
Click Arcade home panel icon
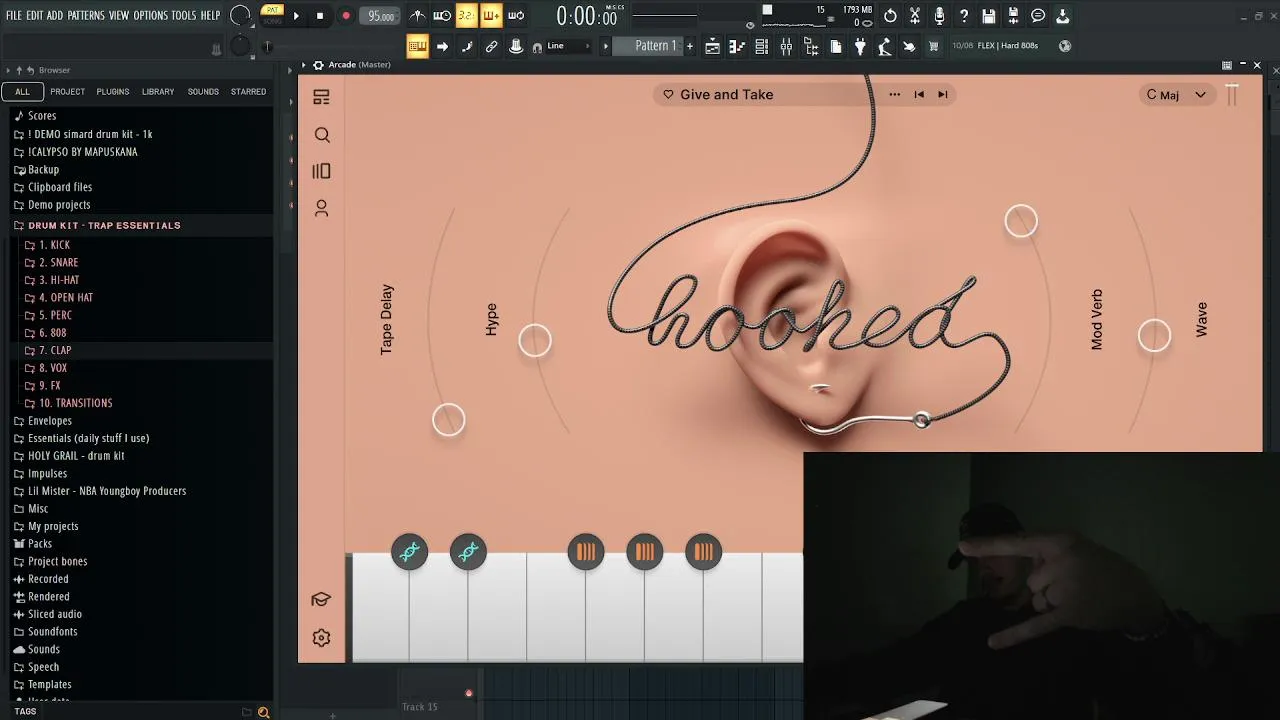pos(321,97)
